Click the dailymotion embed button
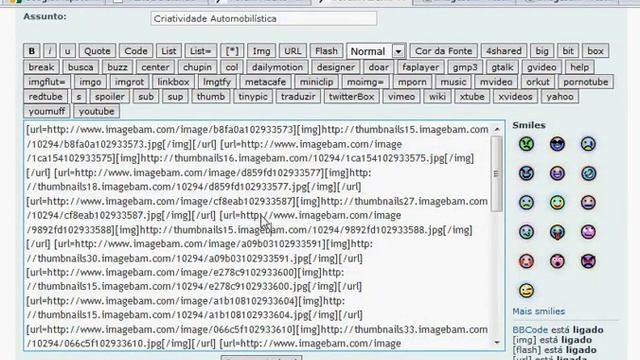640x360 pixels. 277,67
